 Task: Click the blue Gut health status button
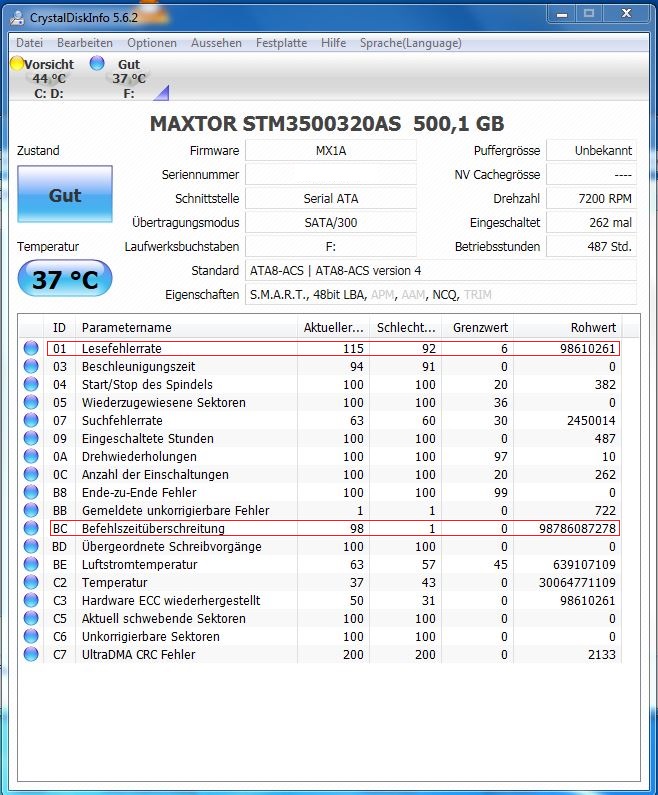(65, 194)
